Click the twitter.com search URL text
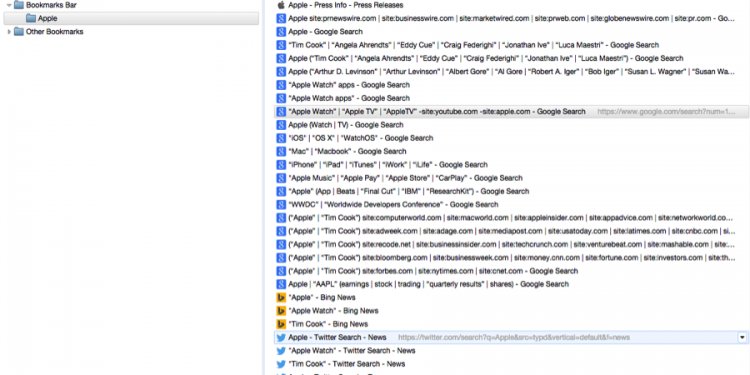 pos(514,337)
